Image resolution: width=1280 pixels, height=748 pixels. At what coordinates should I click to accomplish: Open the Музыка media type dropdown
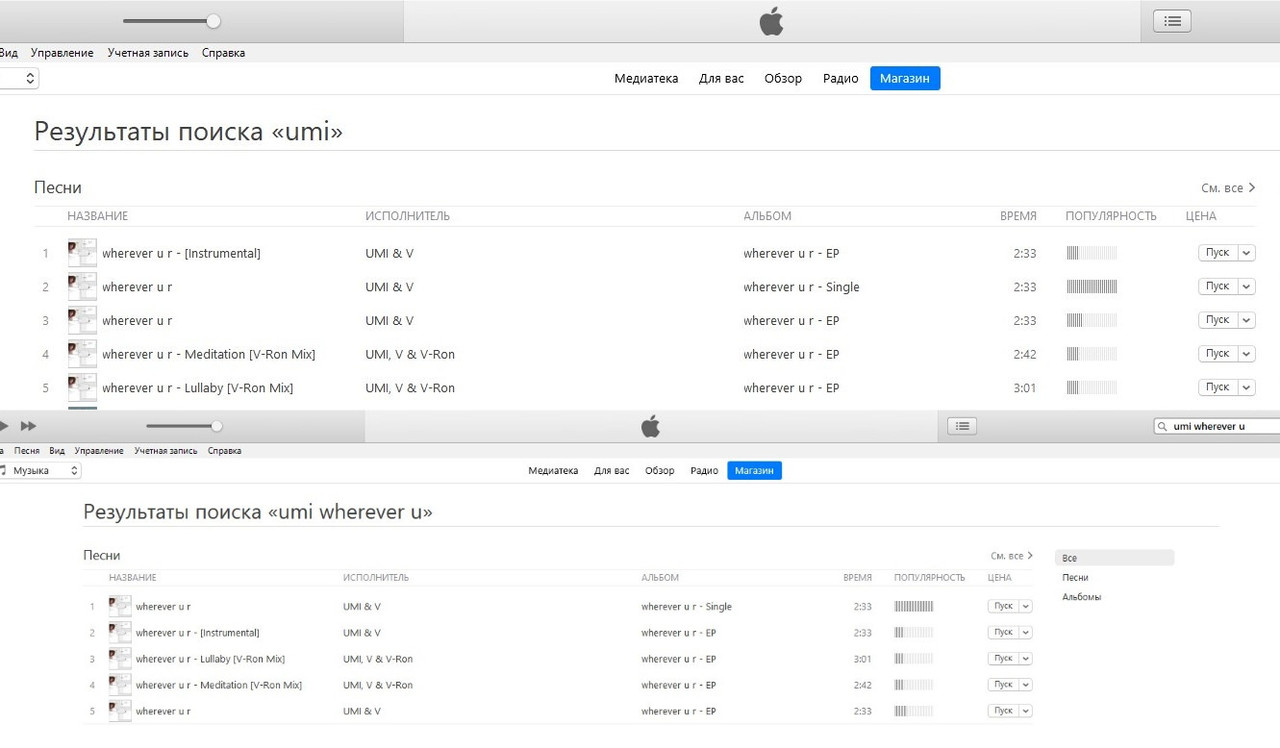(41, 470)
